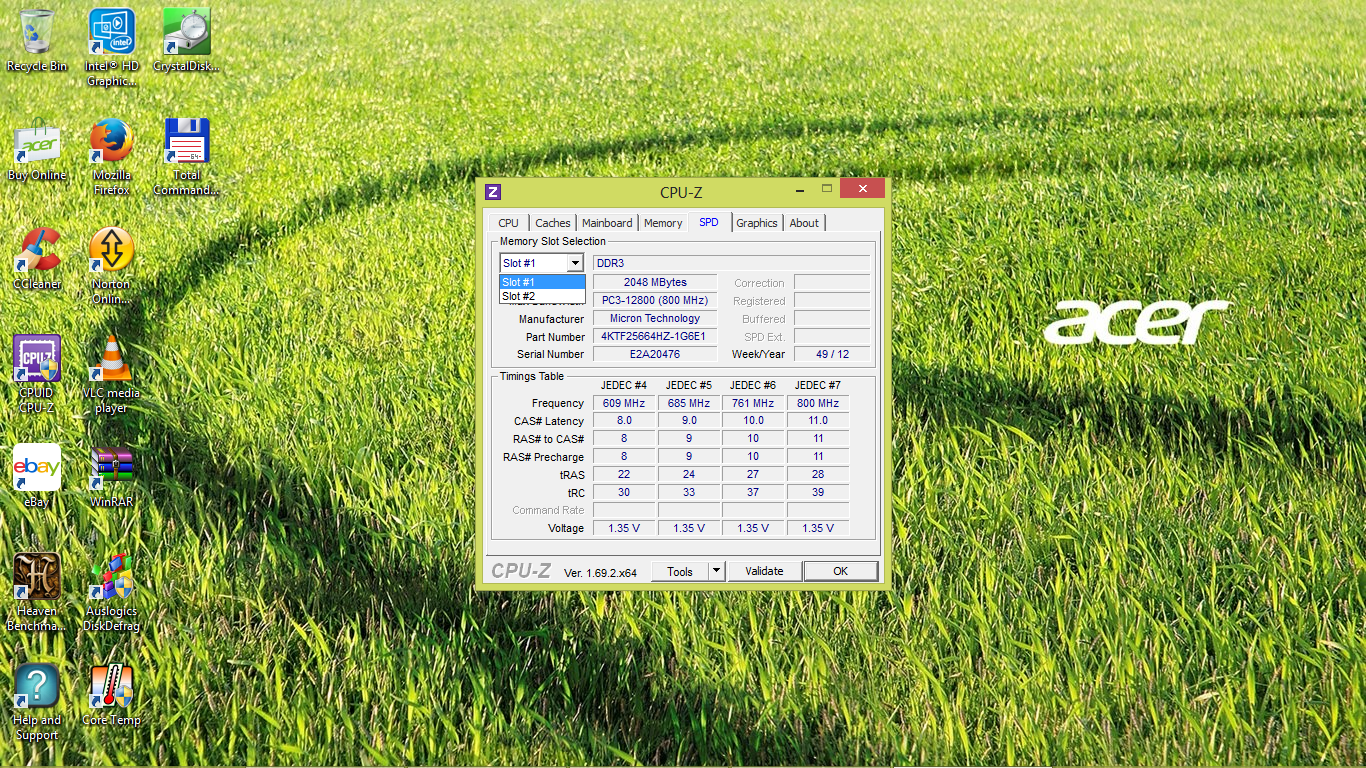The image size is (1366, 768).
Task: Switch to the Graphics tab
Action: pyautogui.click(x=757, y=223)
